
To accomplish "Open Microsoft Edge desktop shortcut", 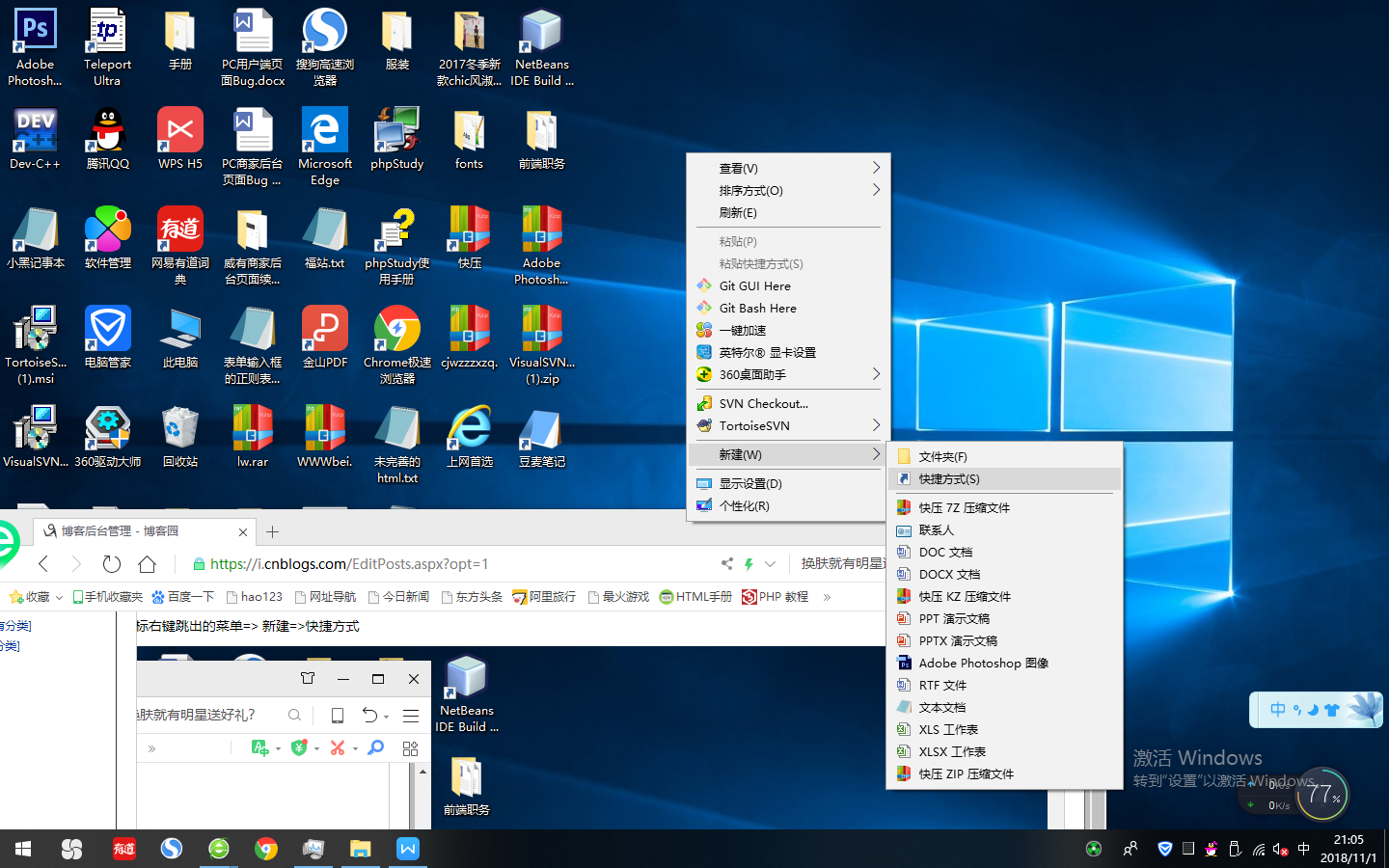I will (x=325, y=147).
